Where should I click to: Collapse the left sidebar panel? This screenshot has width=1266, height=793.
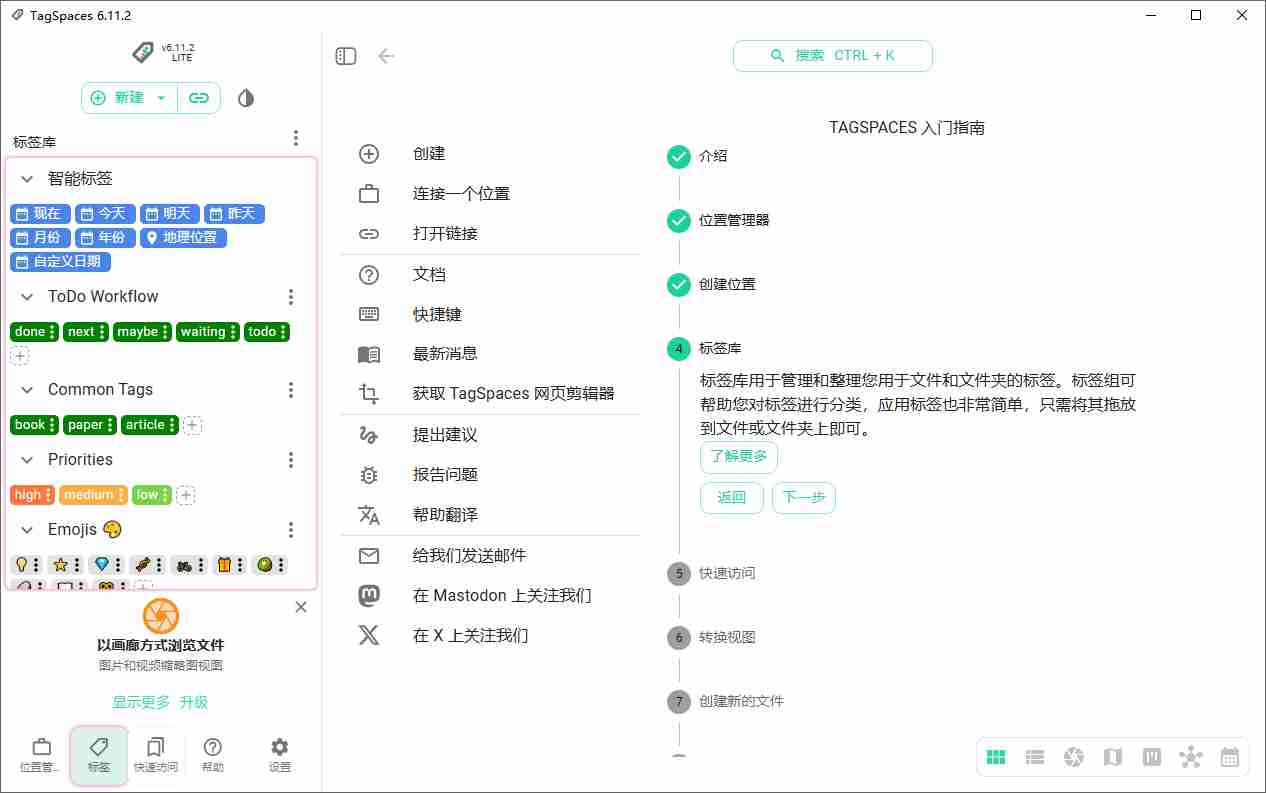[x=345, y=56]
